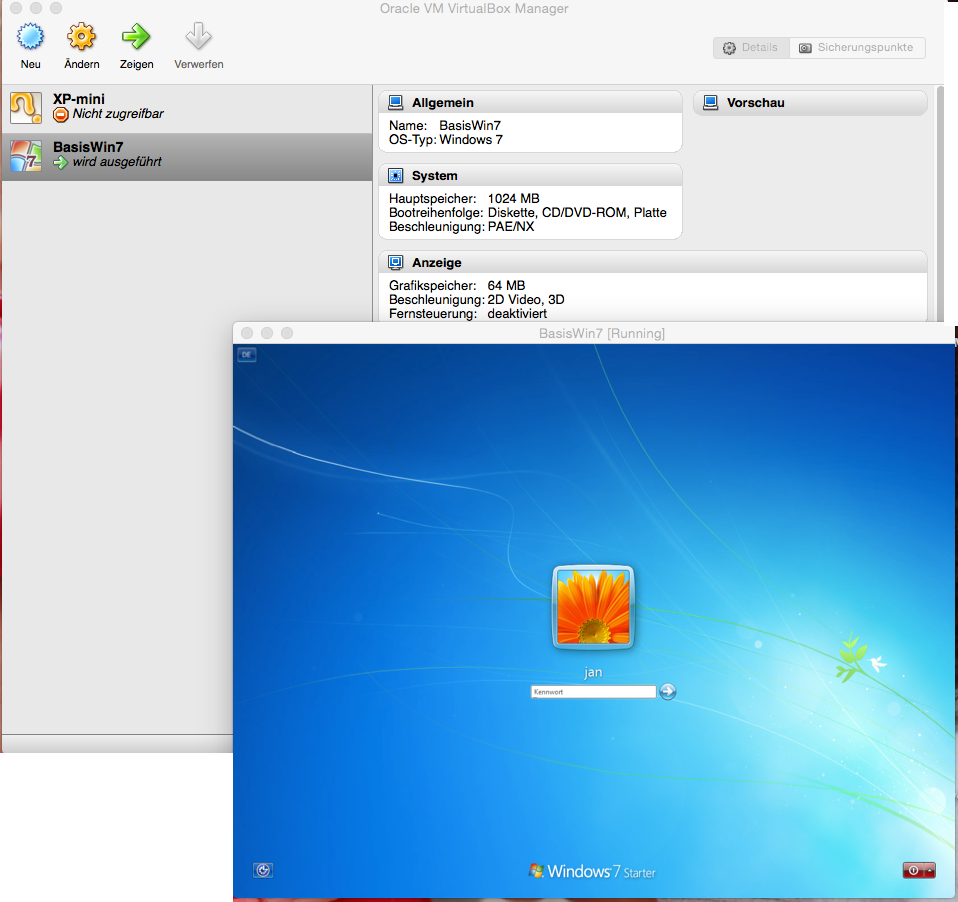The width and height of the screenshot is (958, 902).
Task: Click the Verwerfen down-arrow icon
Action: click(199, 37)
